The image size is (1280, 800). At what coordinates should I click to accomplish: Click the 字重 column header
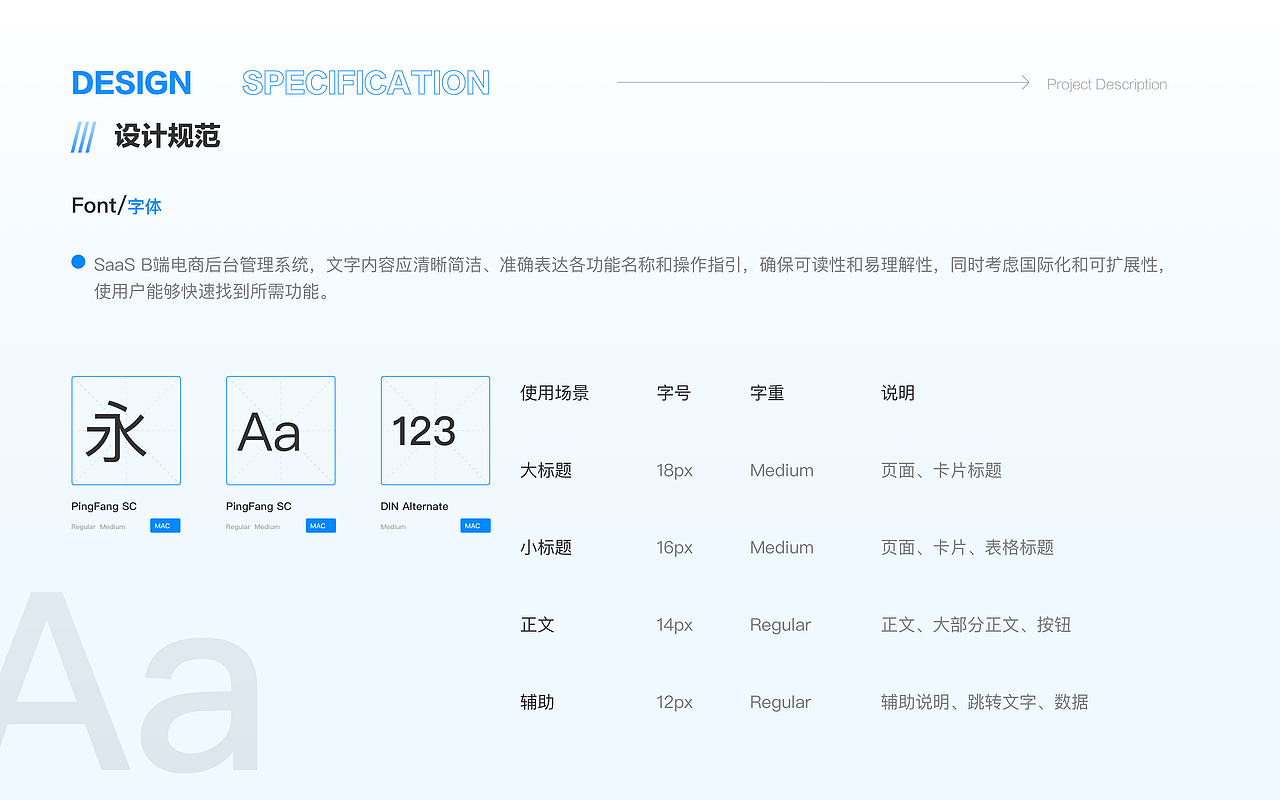(767, 393)
